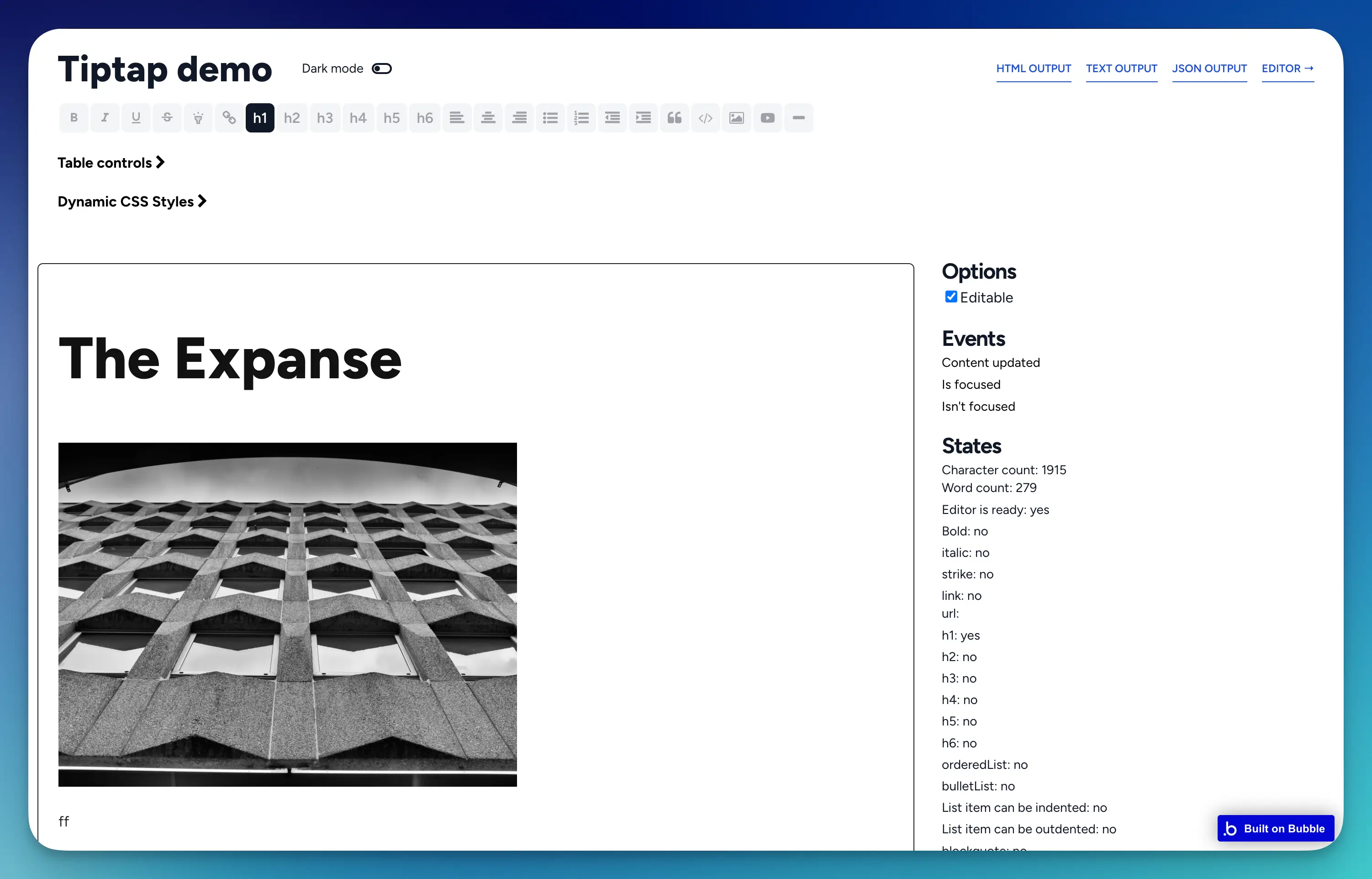
Task: Create a bullet list
Action: (x=550, y=117)
